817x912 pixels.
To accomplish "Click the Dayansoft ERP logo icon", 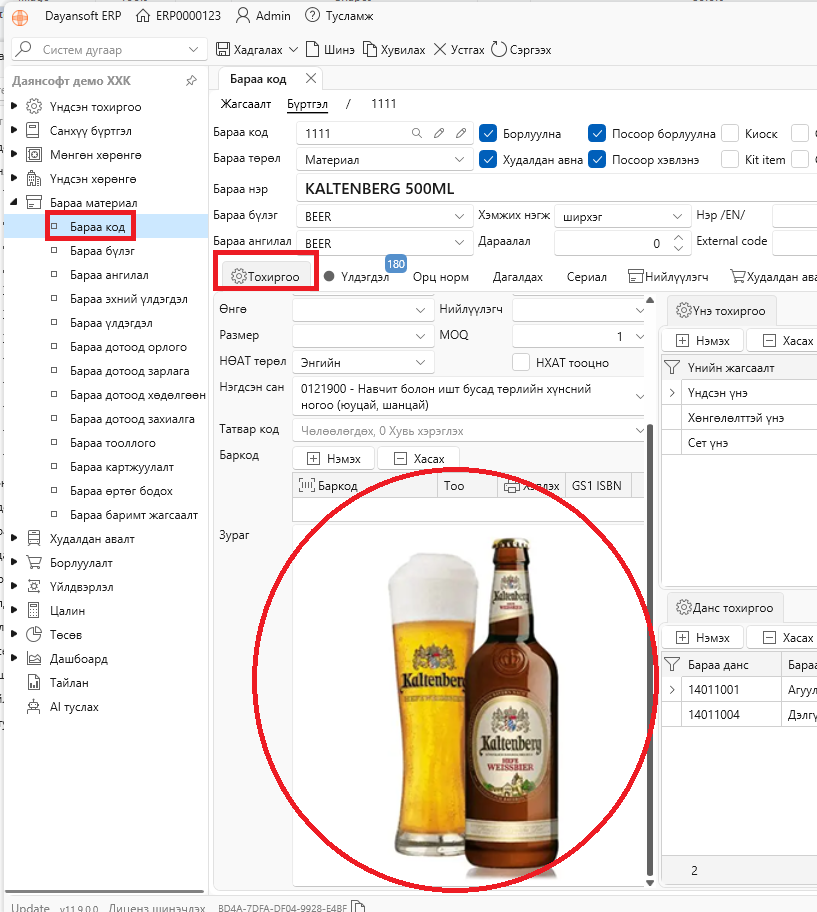I will coord(20,17).
